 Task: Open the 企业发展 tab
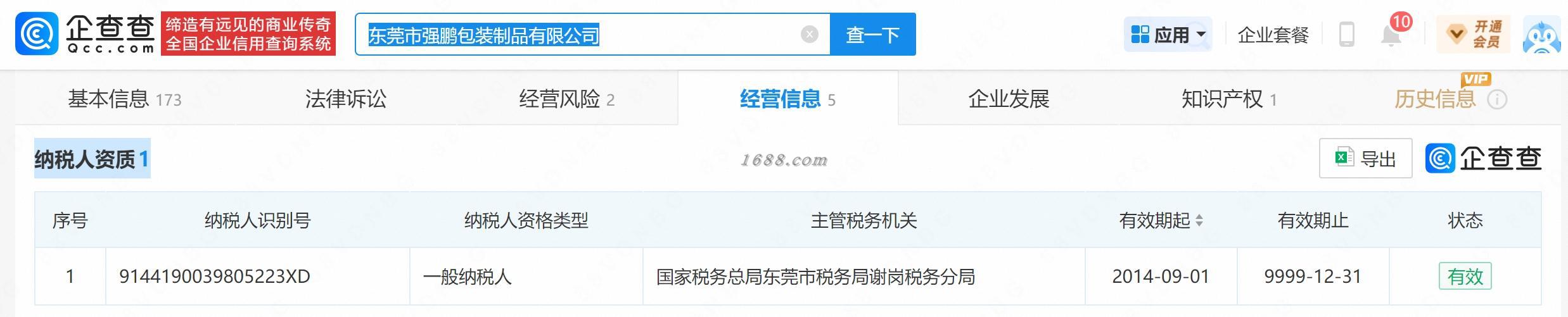pyautogui.click(x=1009, y=99)
